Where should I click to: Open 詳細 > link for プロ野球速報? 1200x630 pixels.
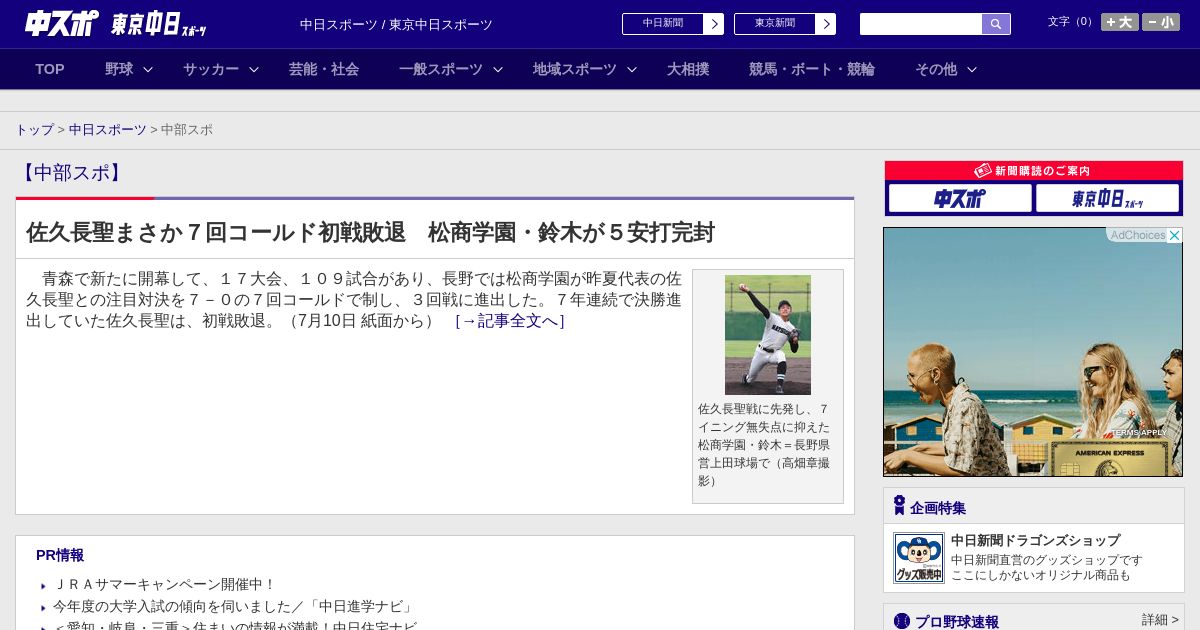pos(1160,620)
